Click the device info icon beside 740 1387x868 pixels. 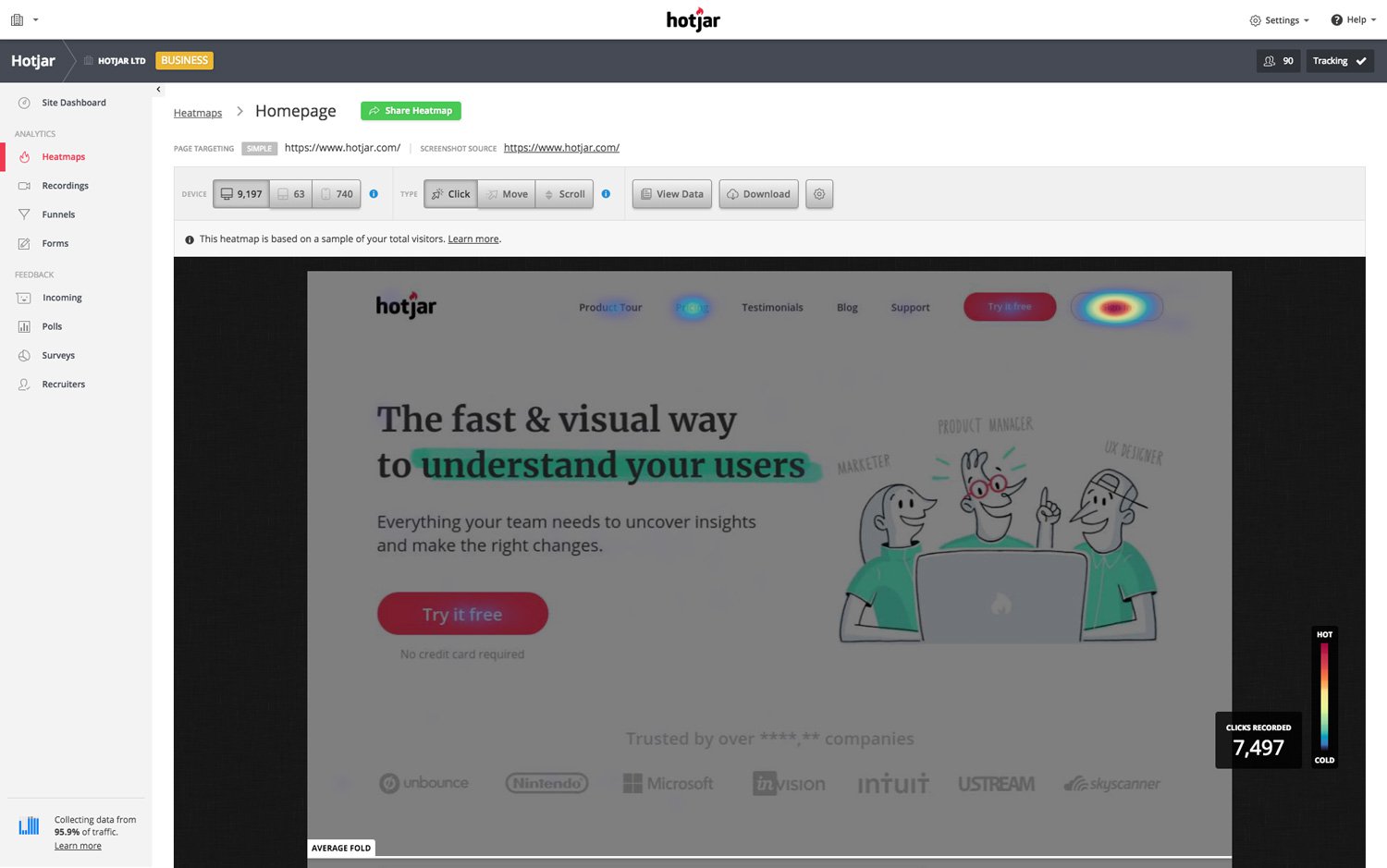(x=374, y=194)
